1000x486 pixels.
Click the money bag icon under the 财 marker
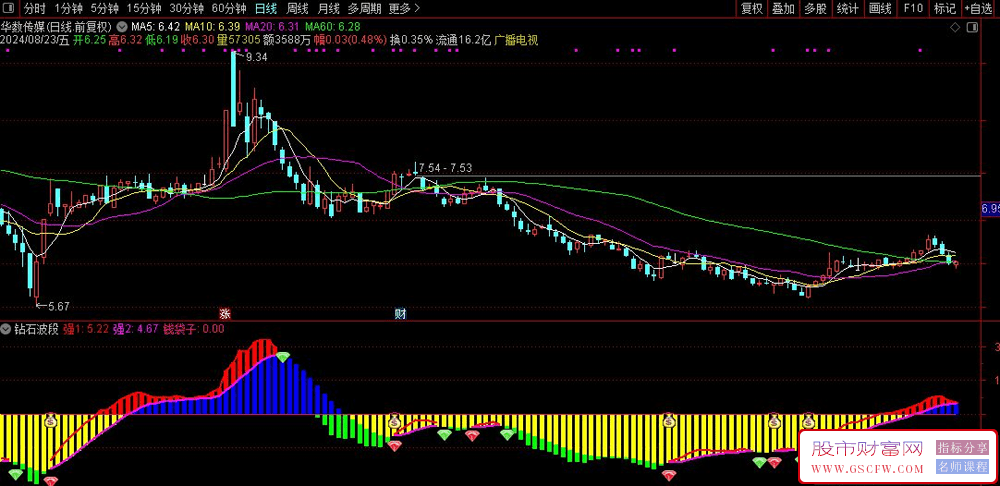click(x=395, y=420)
